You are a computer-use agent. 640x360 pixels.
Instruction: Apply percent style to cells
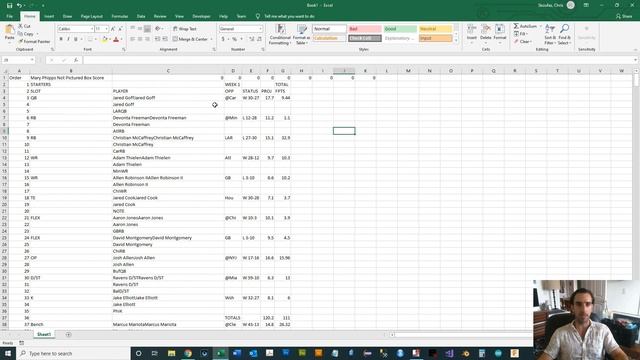coord(234,39)
